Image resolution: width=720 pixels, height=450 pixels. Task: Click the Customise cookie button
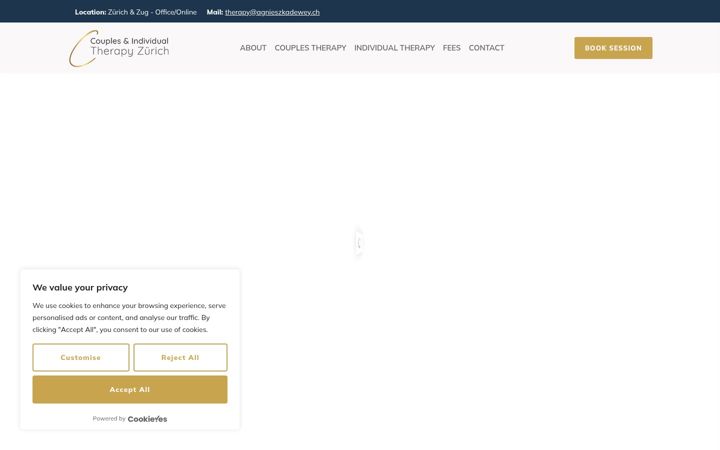pos(81,357)
